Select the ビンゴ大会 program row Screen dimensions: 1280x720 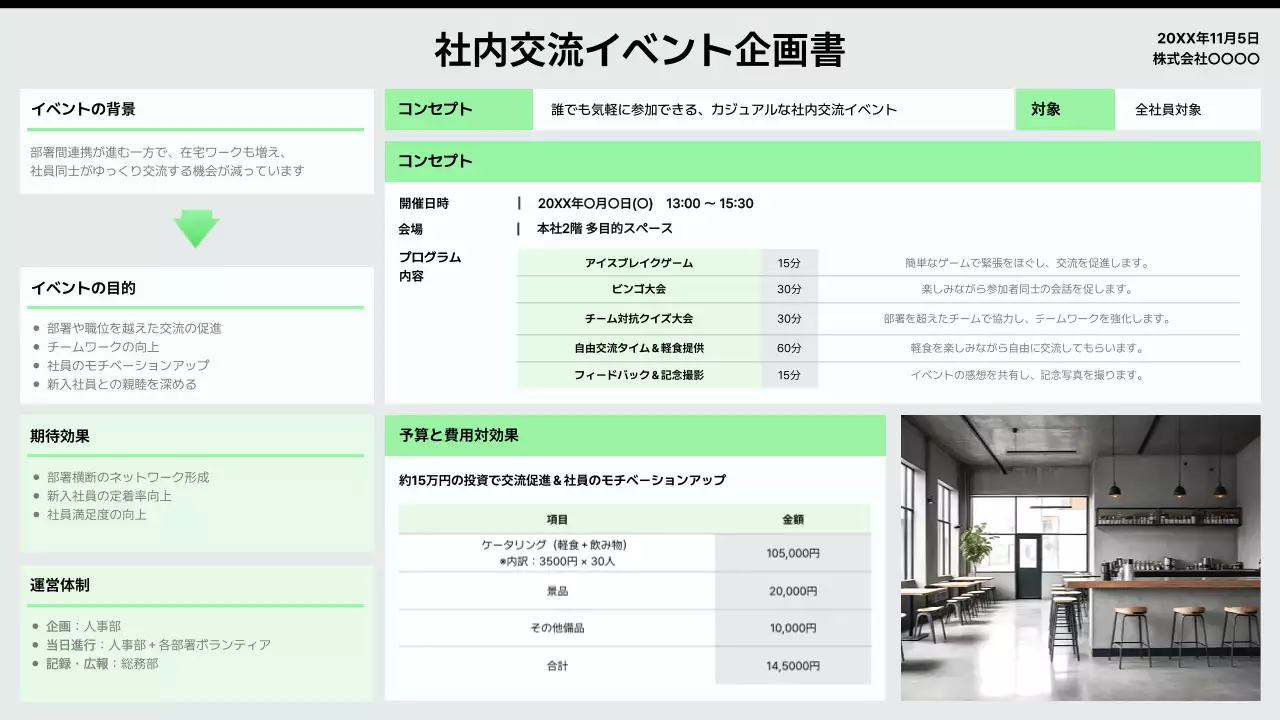click(x=637, y=291)
